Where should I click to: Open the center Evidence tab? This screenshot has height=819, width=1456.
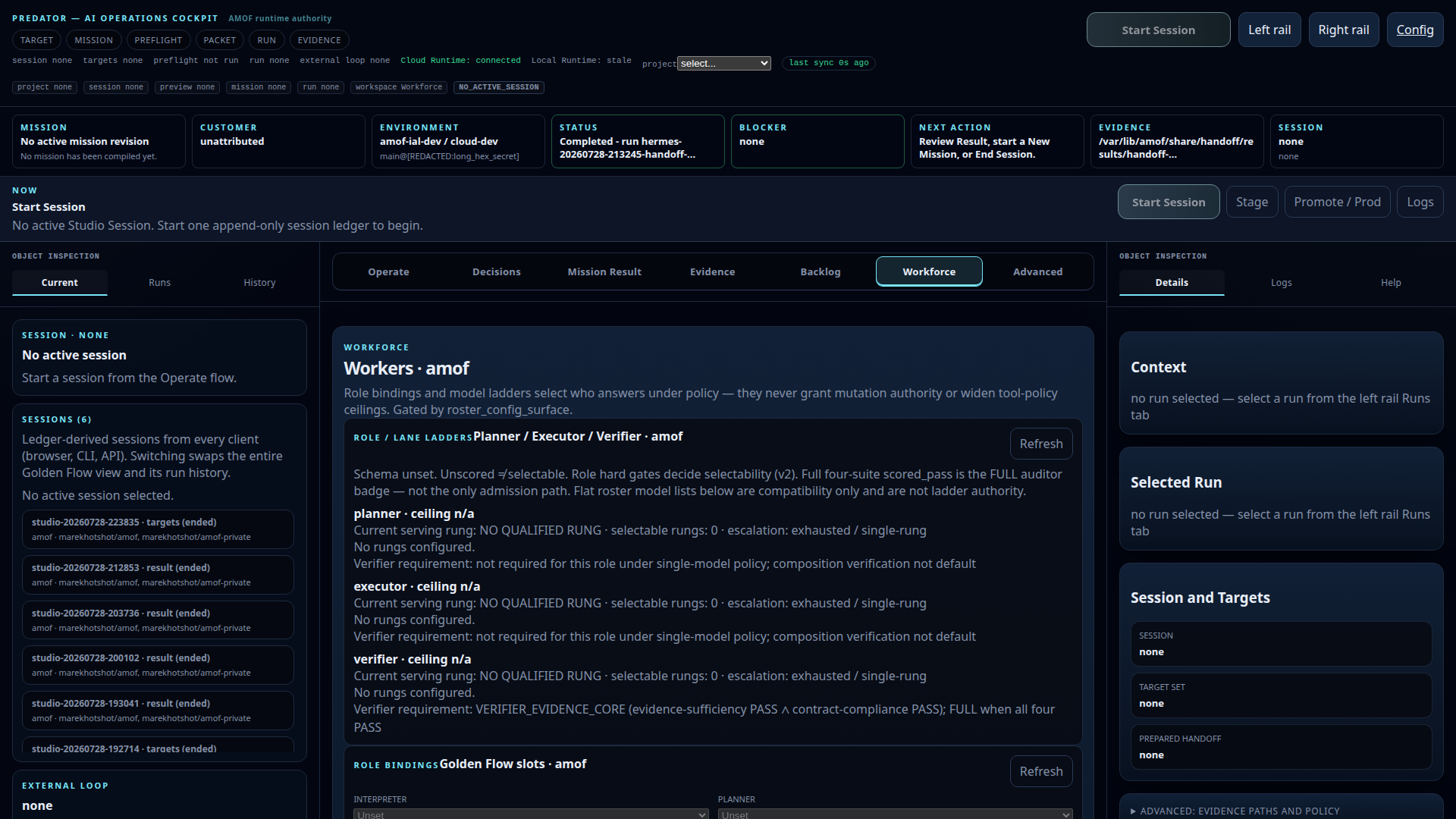coord(712,271)
